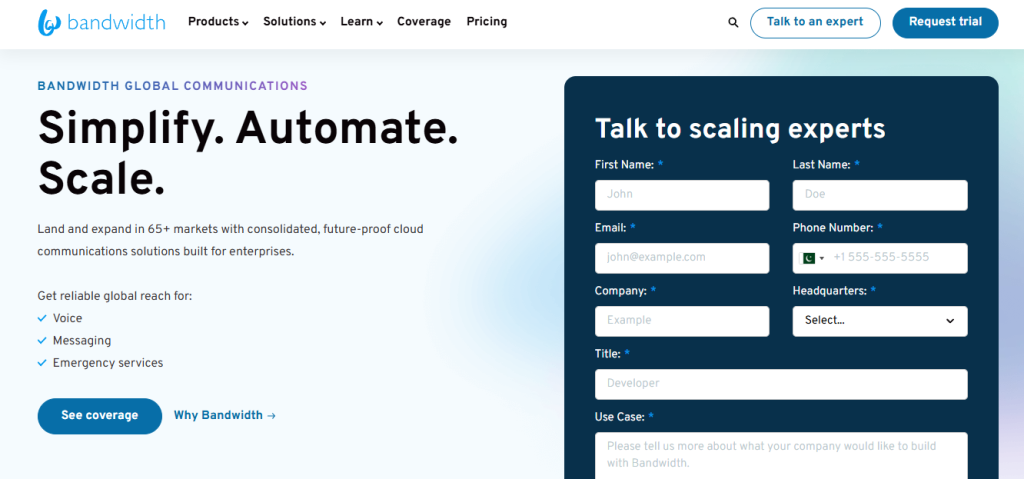Open the search magnifier icon

click(733, 23)
